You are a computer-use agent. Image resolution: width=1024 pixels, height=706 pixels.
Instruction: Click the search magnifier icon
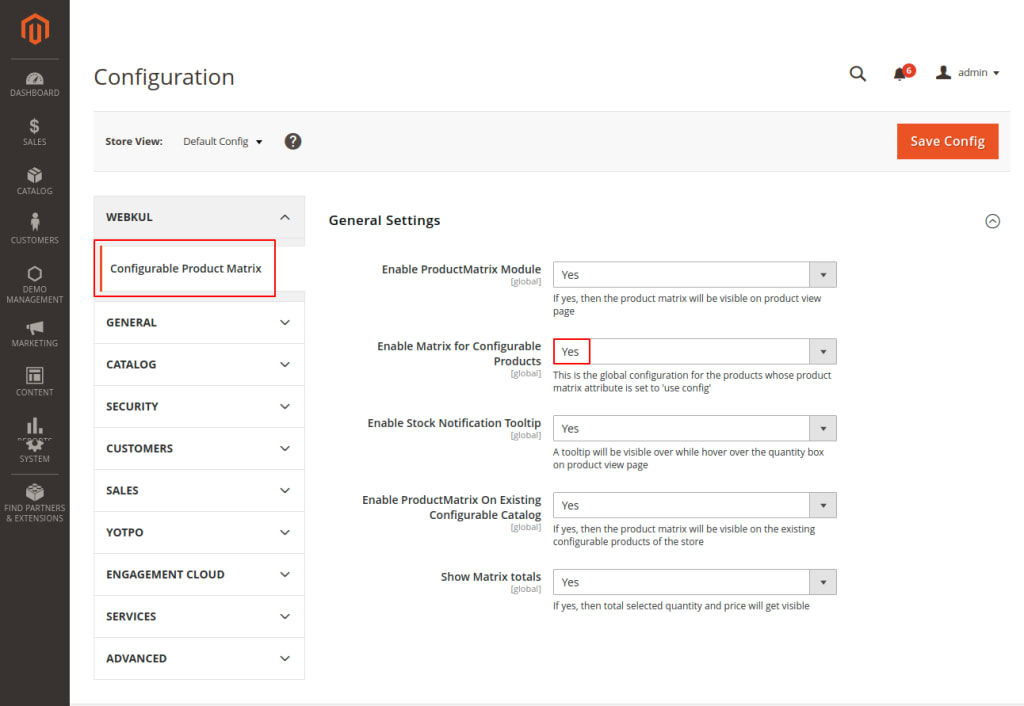(857, 73)
